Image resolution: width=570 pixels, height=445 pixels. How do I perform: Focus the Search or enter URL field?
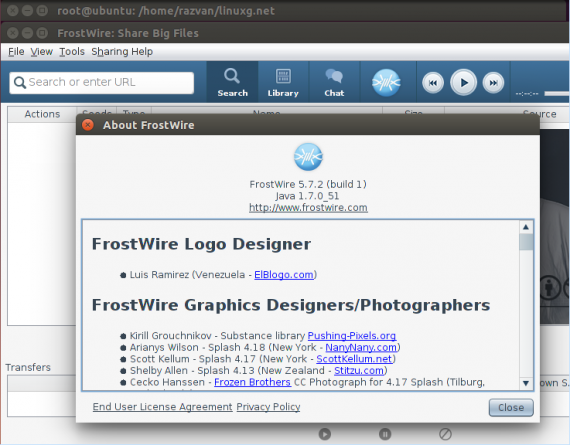coord(102,83)
